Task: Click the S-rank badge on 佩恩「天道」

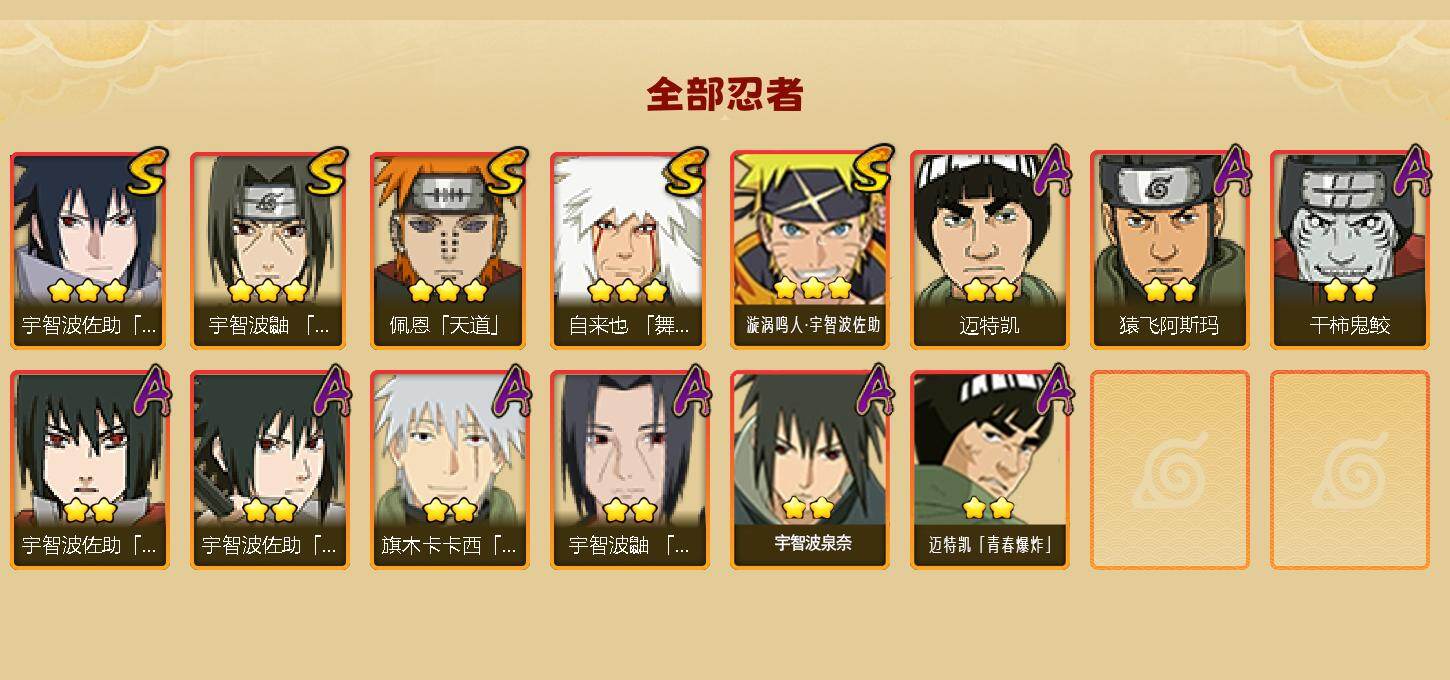Action: click(507, 171)
